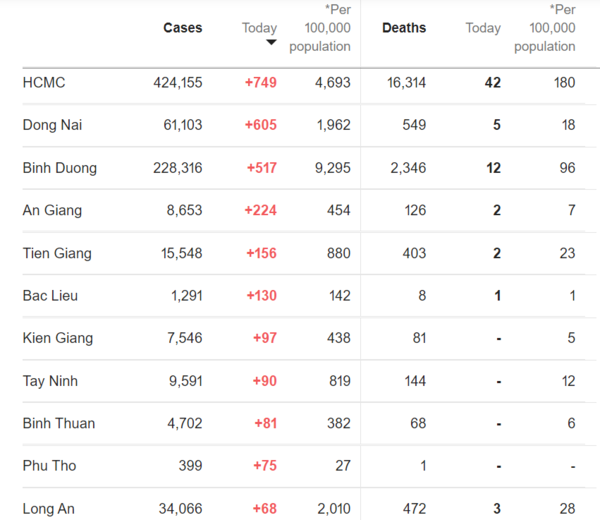Viewport: 600px width, 520px height.
Task: Sort by deaths per 100,000 population header
Action: click(545, 28)
